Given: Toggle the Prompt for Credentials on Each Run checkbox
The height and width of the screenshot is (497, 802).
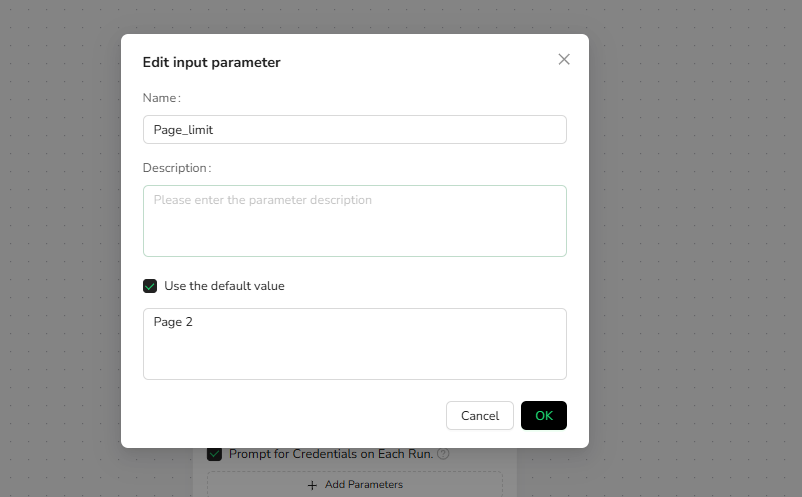Looking at the screenshot, I should (x=214, y=454).
